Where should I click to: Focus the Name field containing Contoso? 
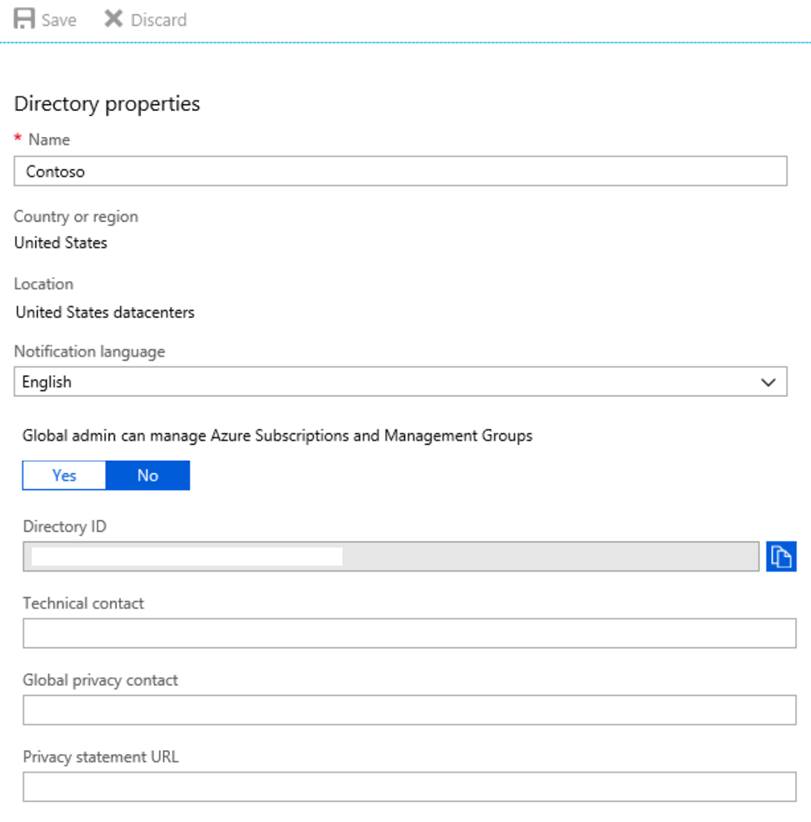[400, 171]
